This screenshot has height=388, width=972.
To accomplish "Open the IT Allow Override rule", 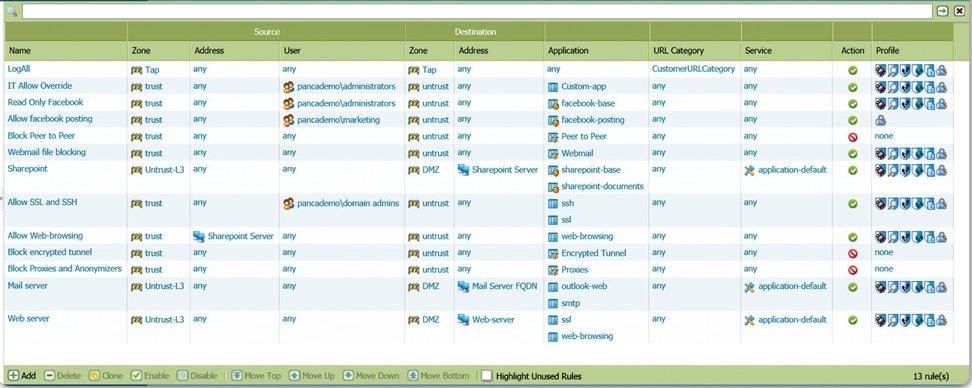I will (40, 86).
